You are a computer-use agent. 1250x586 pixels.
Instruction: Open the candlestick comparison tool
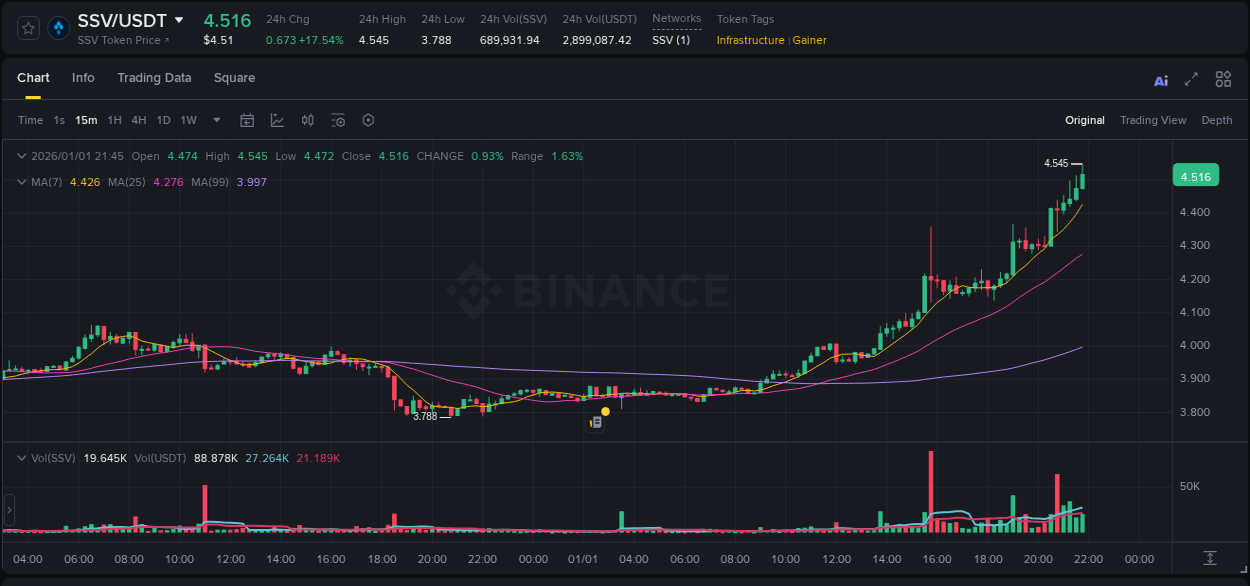[307, 119]
